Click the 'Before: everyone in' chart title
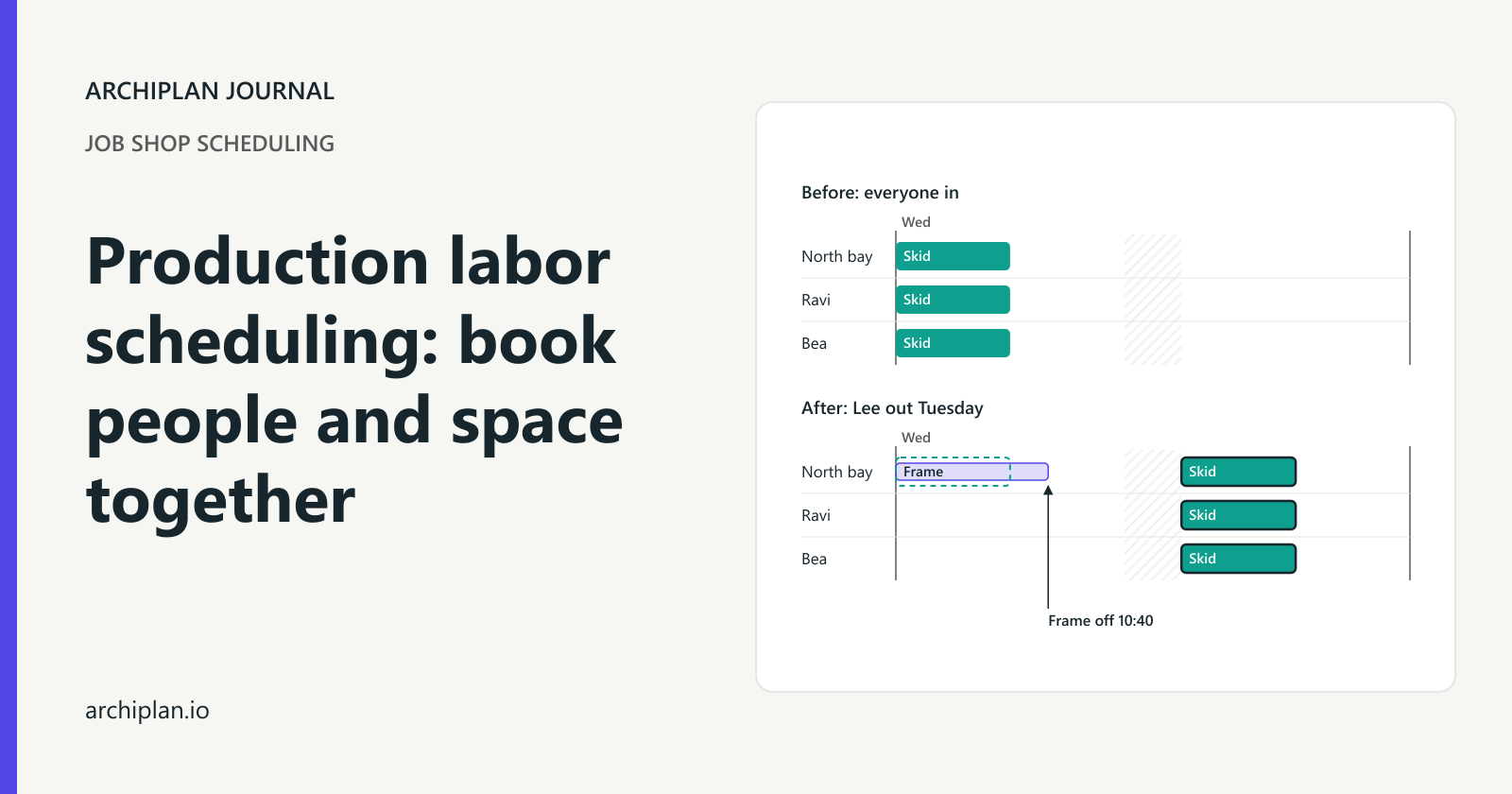Screen dimensions: 1512x794 tap(880, 193)
